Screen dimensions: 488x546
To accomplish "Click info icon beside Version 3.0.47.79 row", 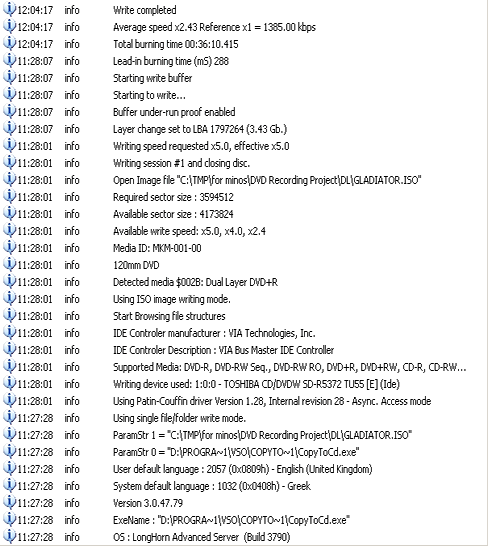I will click(x=9, y=502).
